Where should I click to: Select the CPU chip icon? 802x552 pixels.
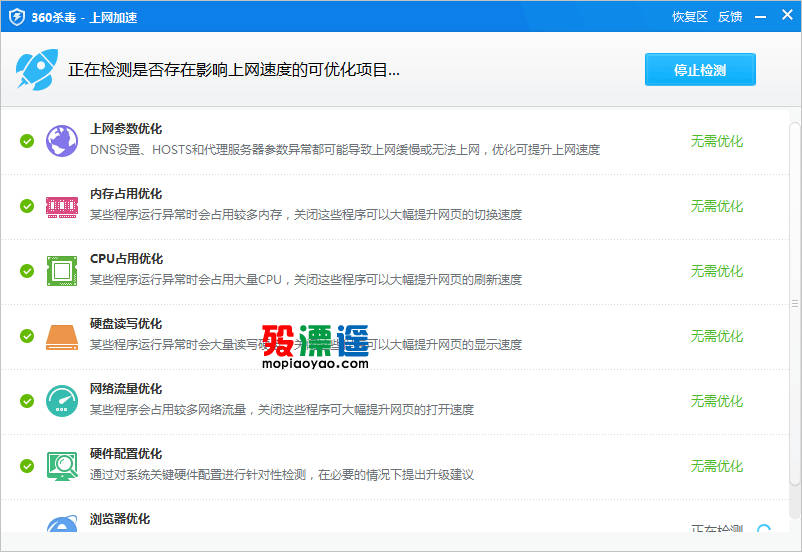click(62, 271)
